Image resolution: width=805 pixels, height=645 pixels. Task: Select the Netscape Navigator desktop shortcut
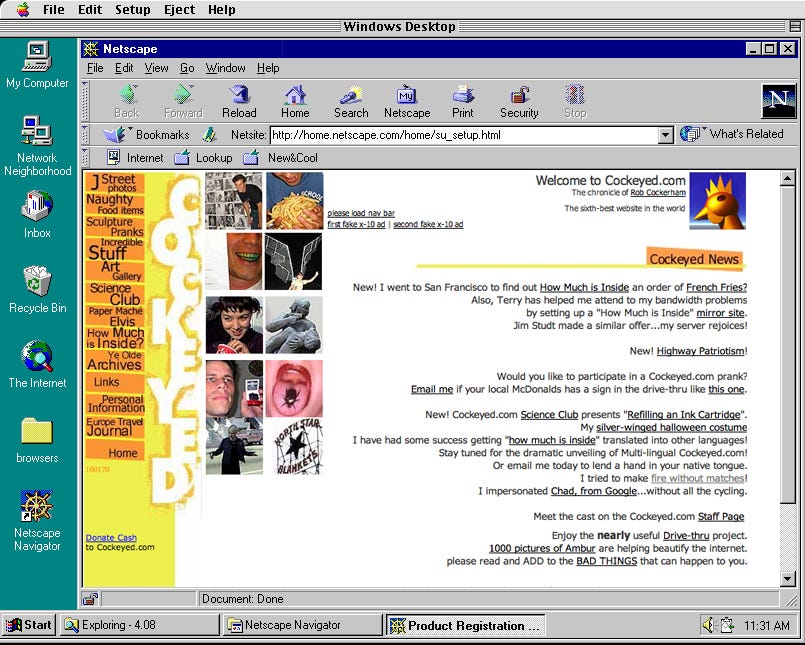pos(37,521)
